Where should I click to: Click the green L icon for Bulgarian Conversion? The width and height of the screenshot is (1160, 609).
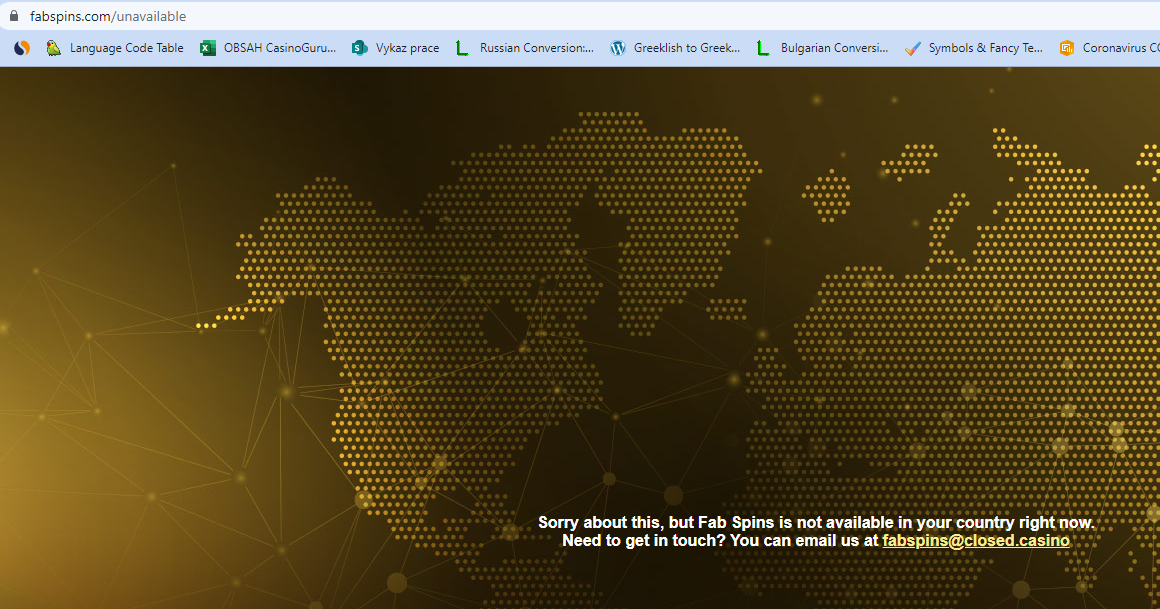(x=763, y=48)
